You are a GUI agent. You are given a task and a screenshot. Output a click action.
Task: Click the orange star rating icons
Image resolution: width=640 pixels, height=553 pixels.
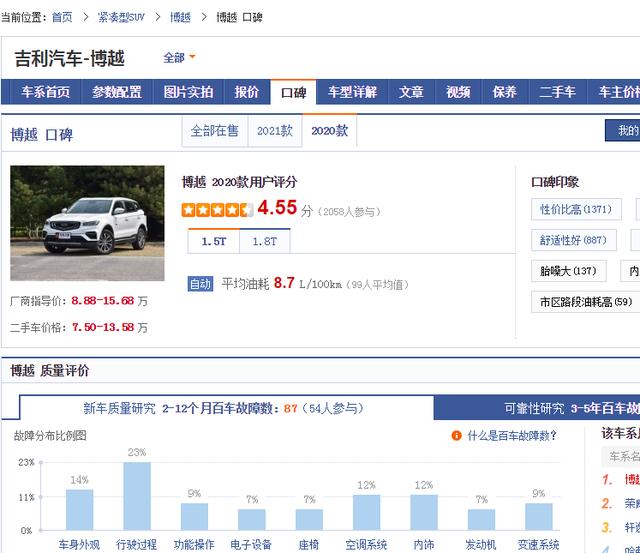217,210
